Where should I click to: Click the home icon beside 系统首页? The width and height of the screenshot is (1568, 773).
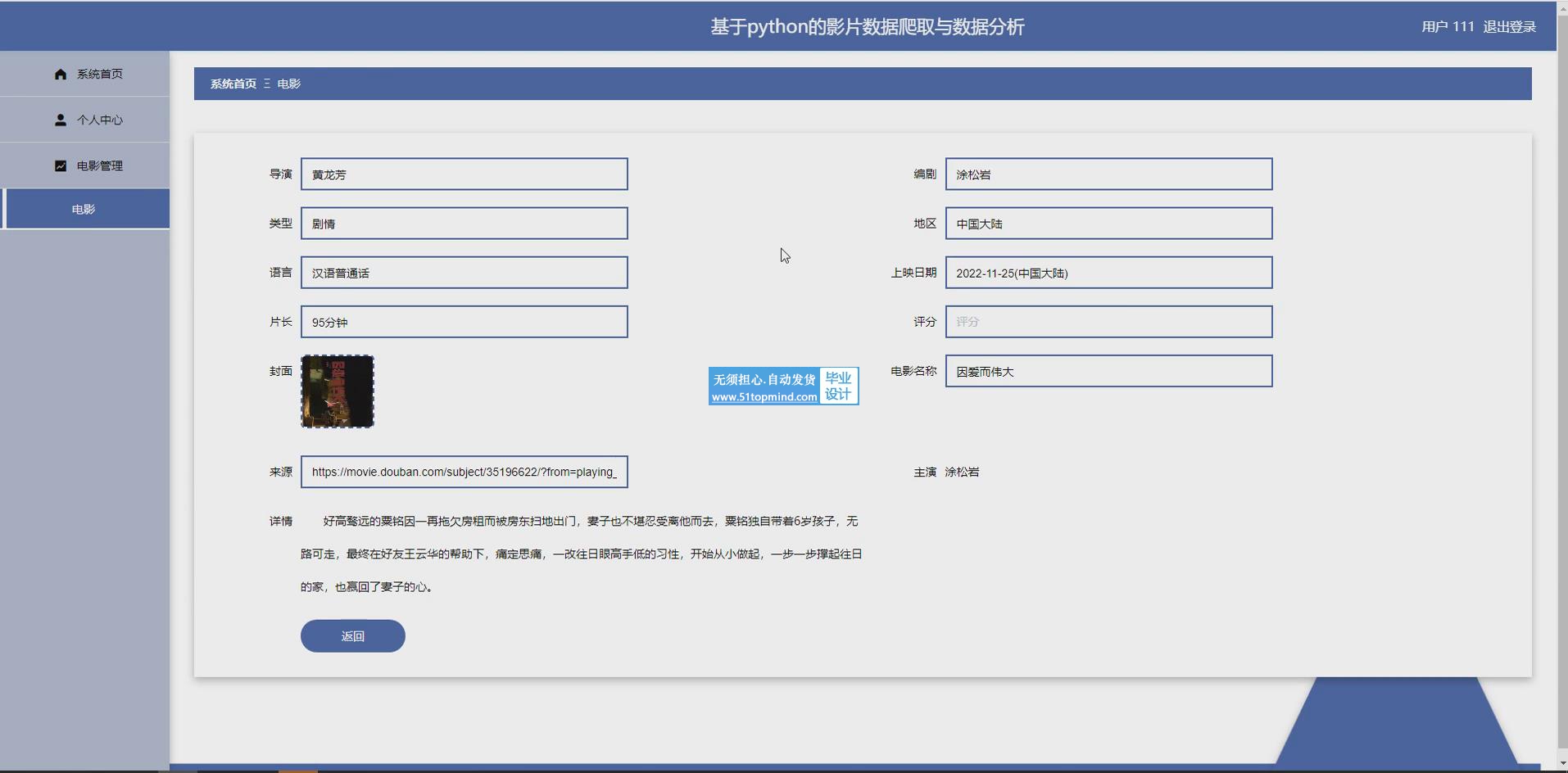[x=61, y=74]
